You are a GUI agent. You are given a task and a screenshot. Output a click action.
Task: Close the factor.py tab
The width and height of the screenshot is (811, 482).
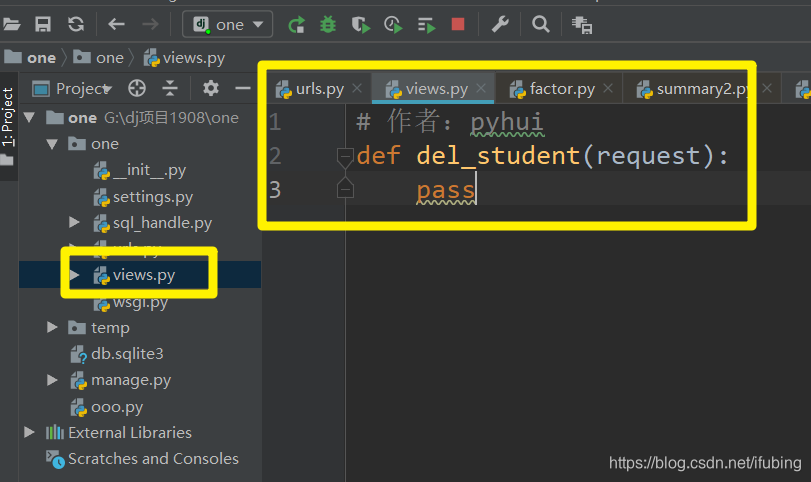point(608,88)
